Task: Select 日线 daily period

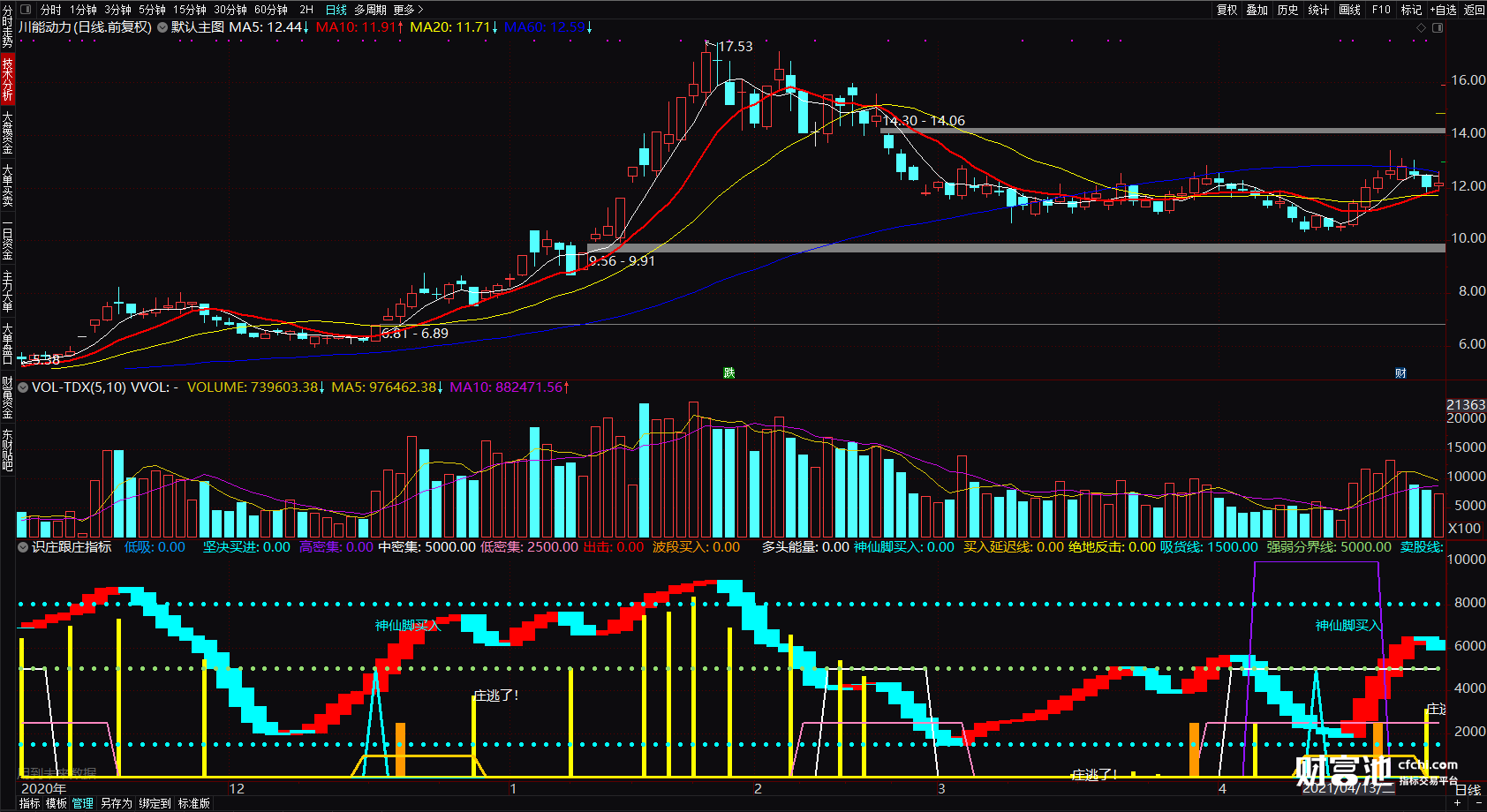Action: [x=336, y=10]
